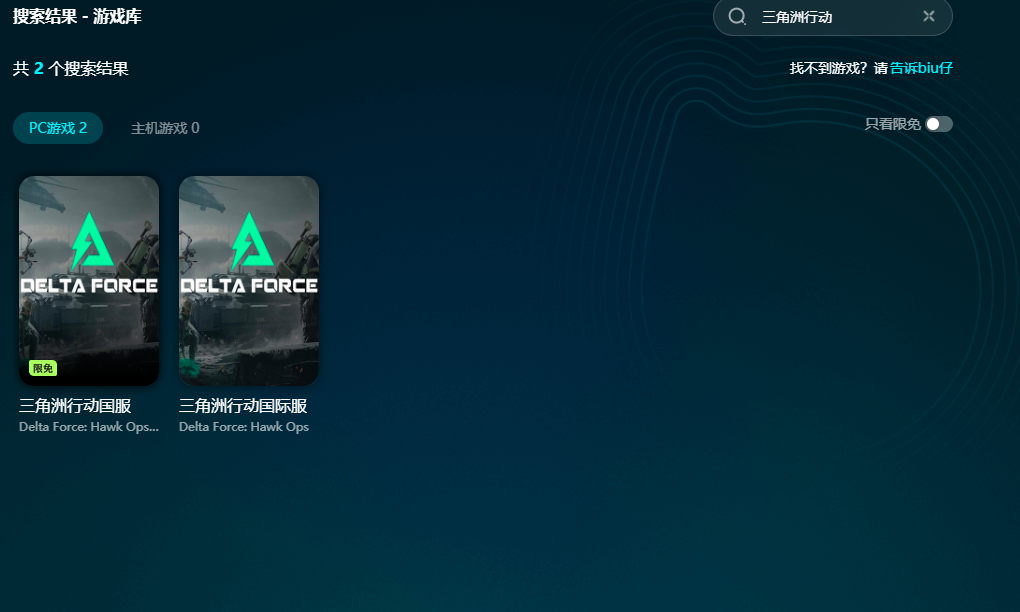Open the 三角洲行动国际服 game cover
This screenshot has width=1020, height=612.
(x=249, y=281)
